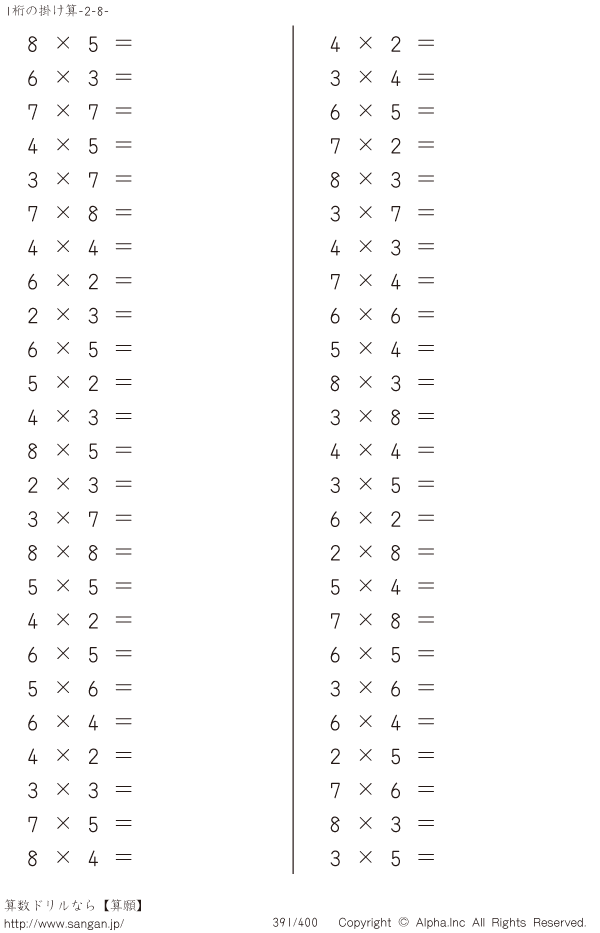Click the 2 × 8 = problem

[382, 553]
